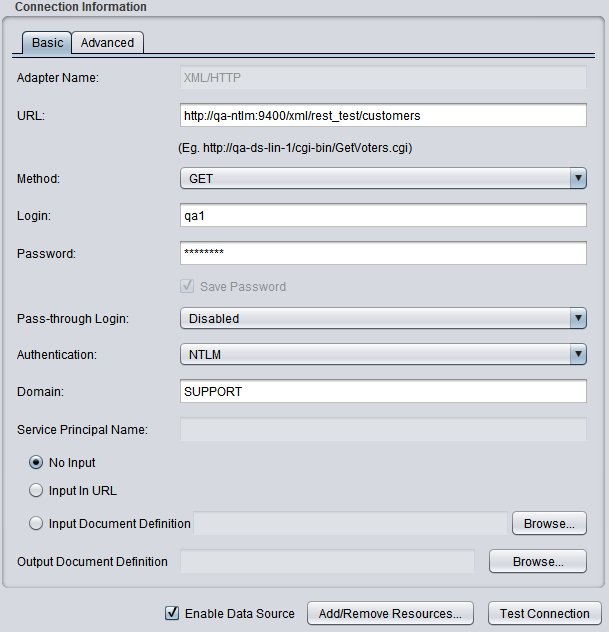
Task: Click the URL input field
Action: tap(382, 116)
